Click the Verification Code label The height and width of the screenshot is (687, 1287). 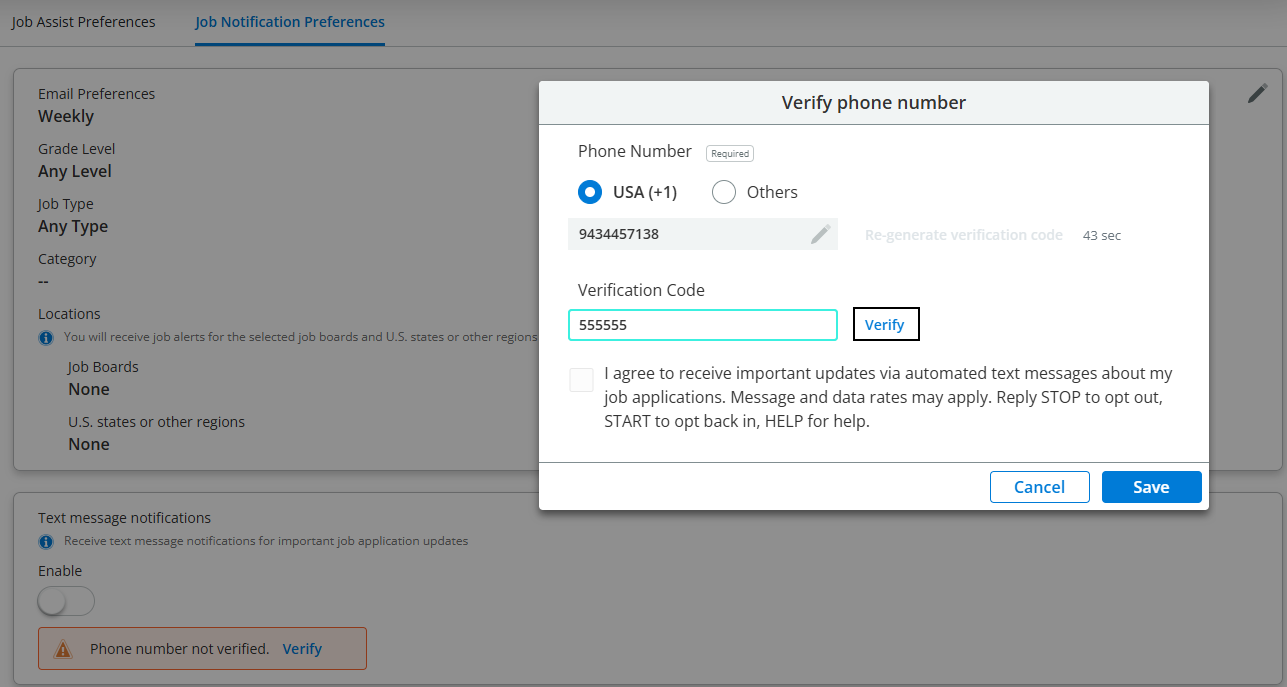(641, 290)
